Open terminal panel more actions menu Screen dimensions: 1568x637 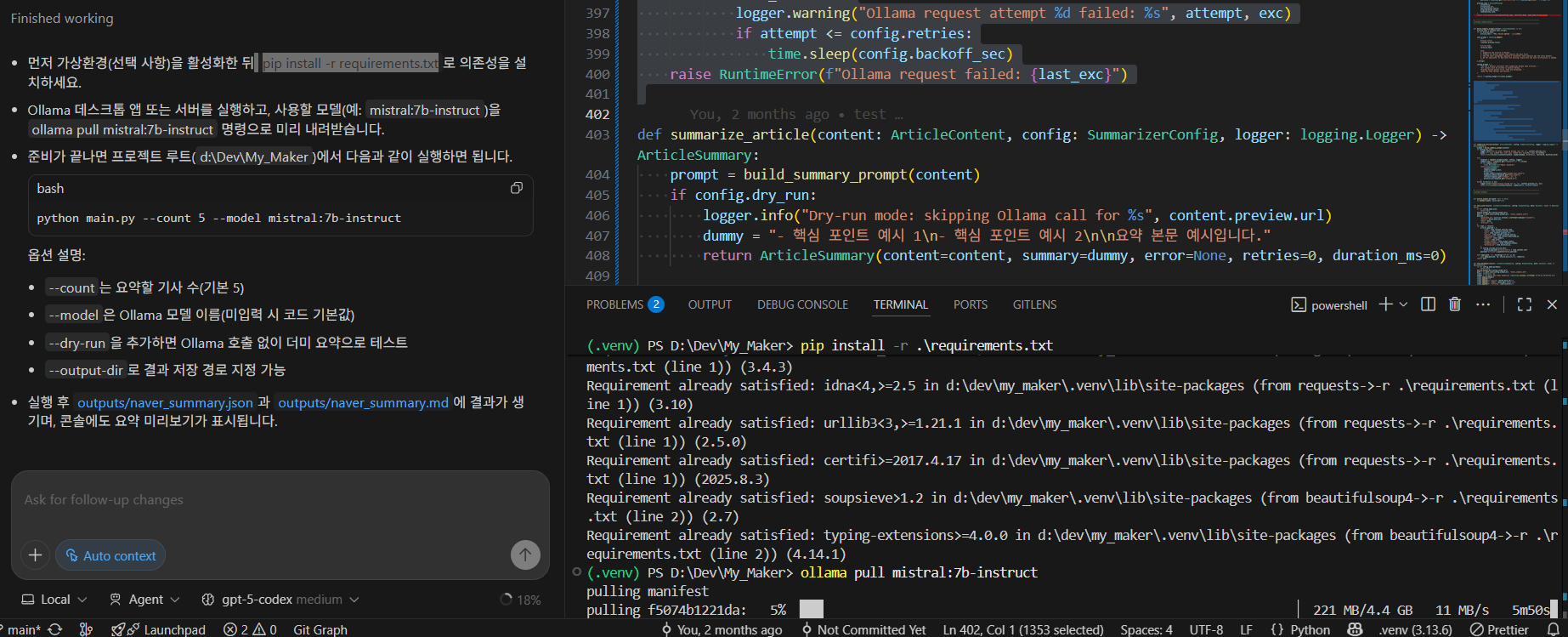pyautogui.click(x=1483, y=304)
